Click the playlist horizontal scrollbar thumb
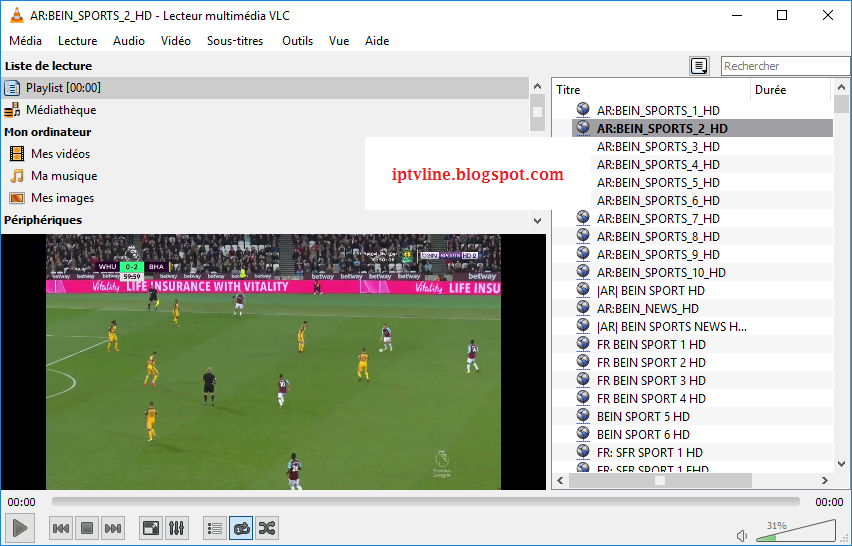Screen dimensions: 852x546 660,480
